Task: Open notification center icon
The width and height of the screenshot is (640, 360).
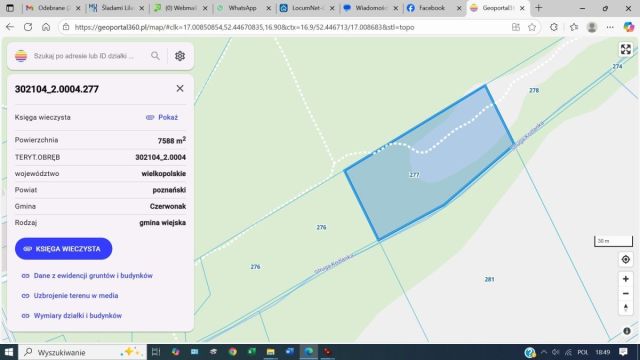Action: pos(623,352)
